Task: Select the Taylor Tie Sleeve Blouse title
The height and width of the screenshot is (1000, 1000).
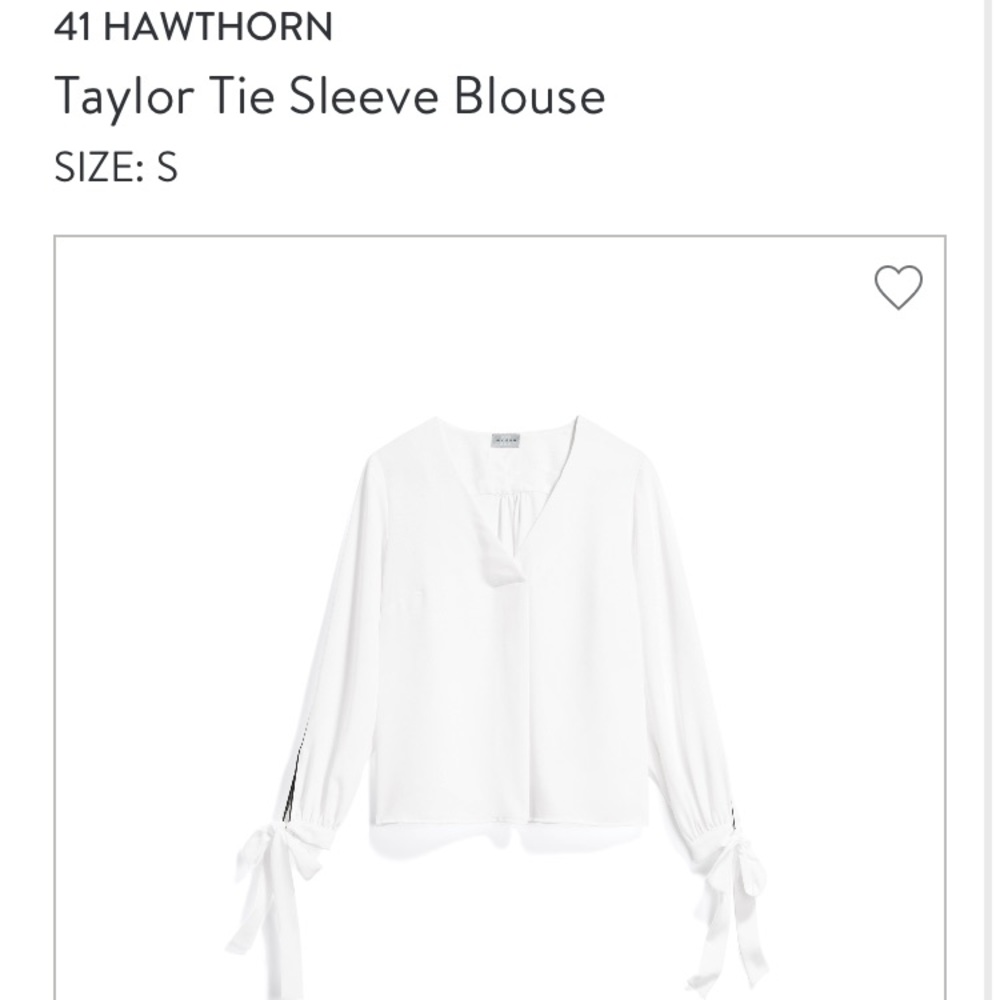Action: (329, 96)
